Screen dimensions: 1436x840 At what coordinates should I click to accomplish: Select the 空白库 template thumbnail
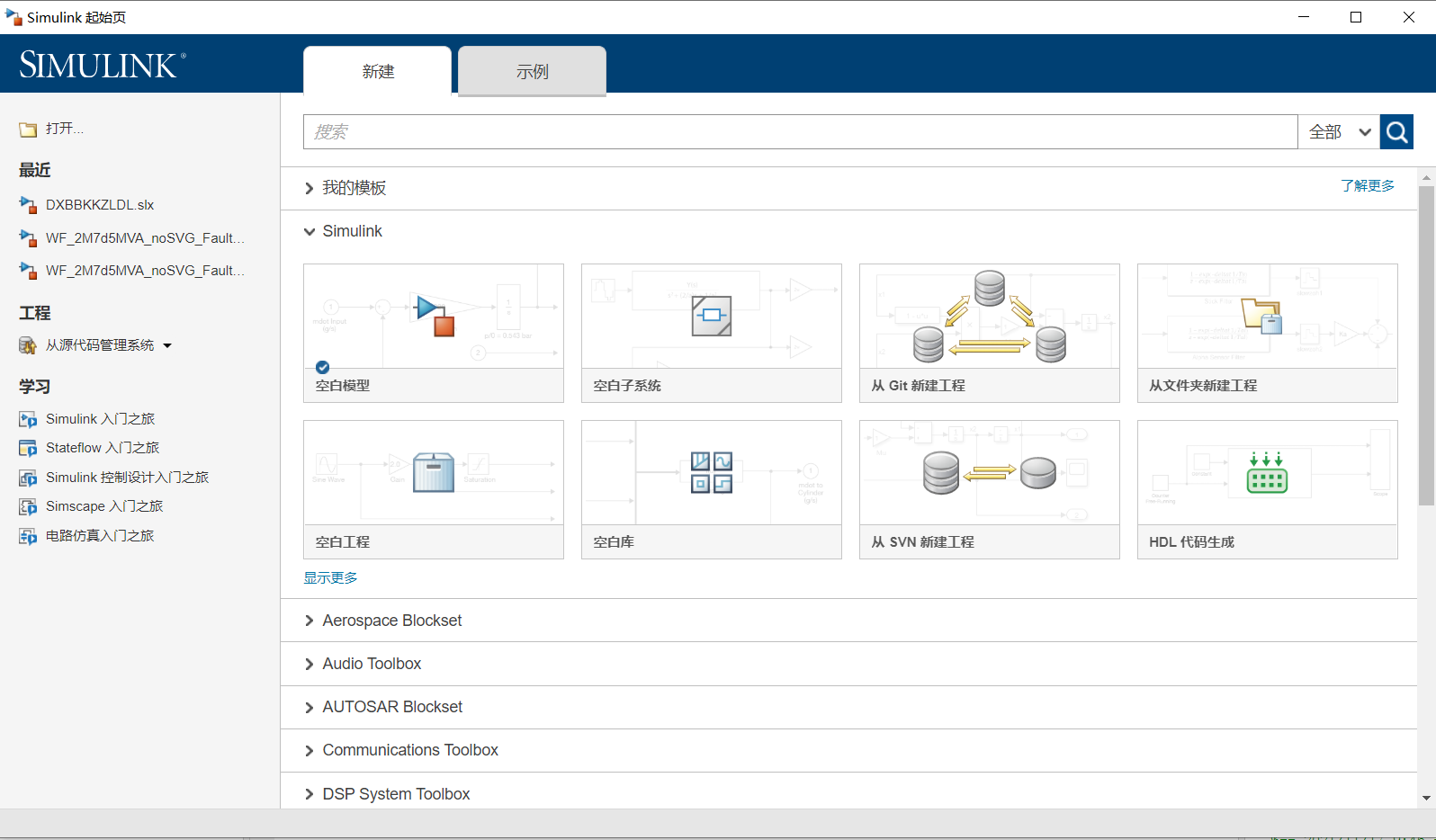(712, 489)
